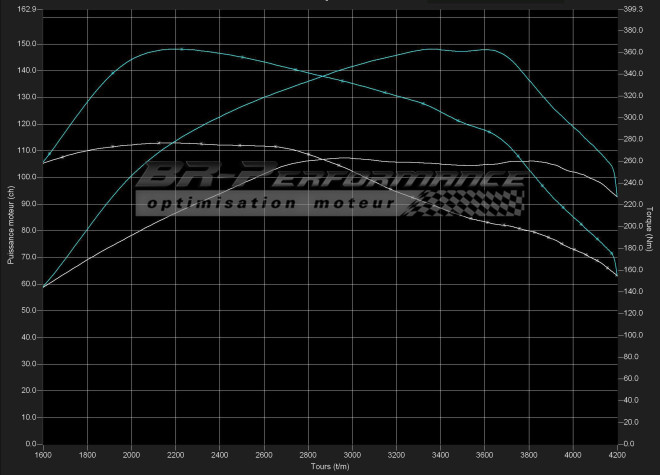Click the 'Puissance moteur (ch)' axis label
Image resolution: width=660 pixels, height=475 pixels.
click(9, 227)
